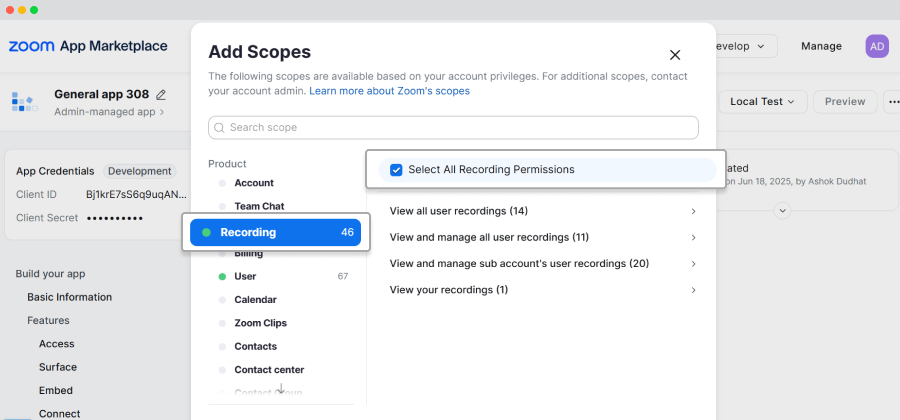
Task: Open Basic Information in Build your app
Action: pyautogui.click(x=69, y=297)
